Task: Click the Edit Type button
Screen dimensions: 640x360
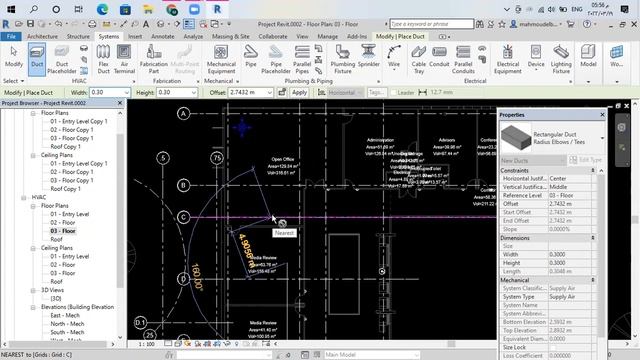Action: click(x=585, y=160)
